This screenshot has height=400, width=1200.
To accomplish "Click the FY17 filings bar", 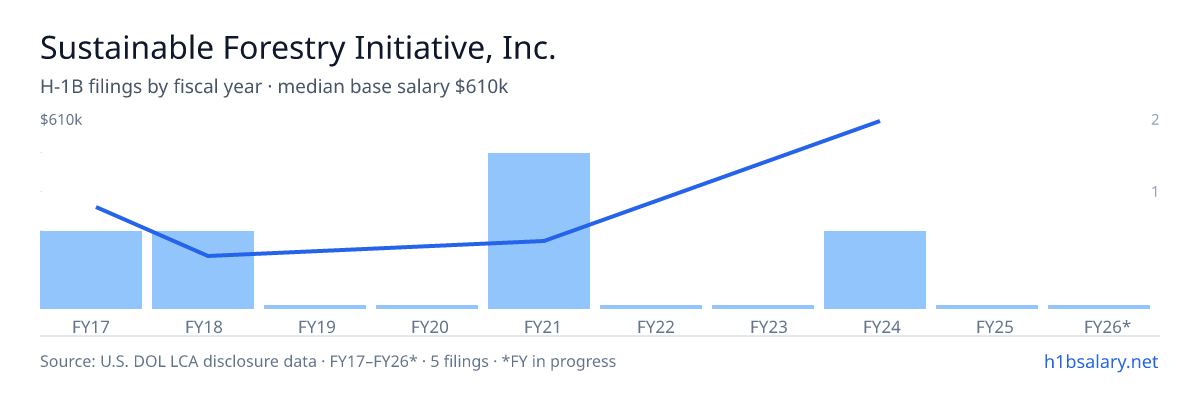I will 91,270.
